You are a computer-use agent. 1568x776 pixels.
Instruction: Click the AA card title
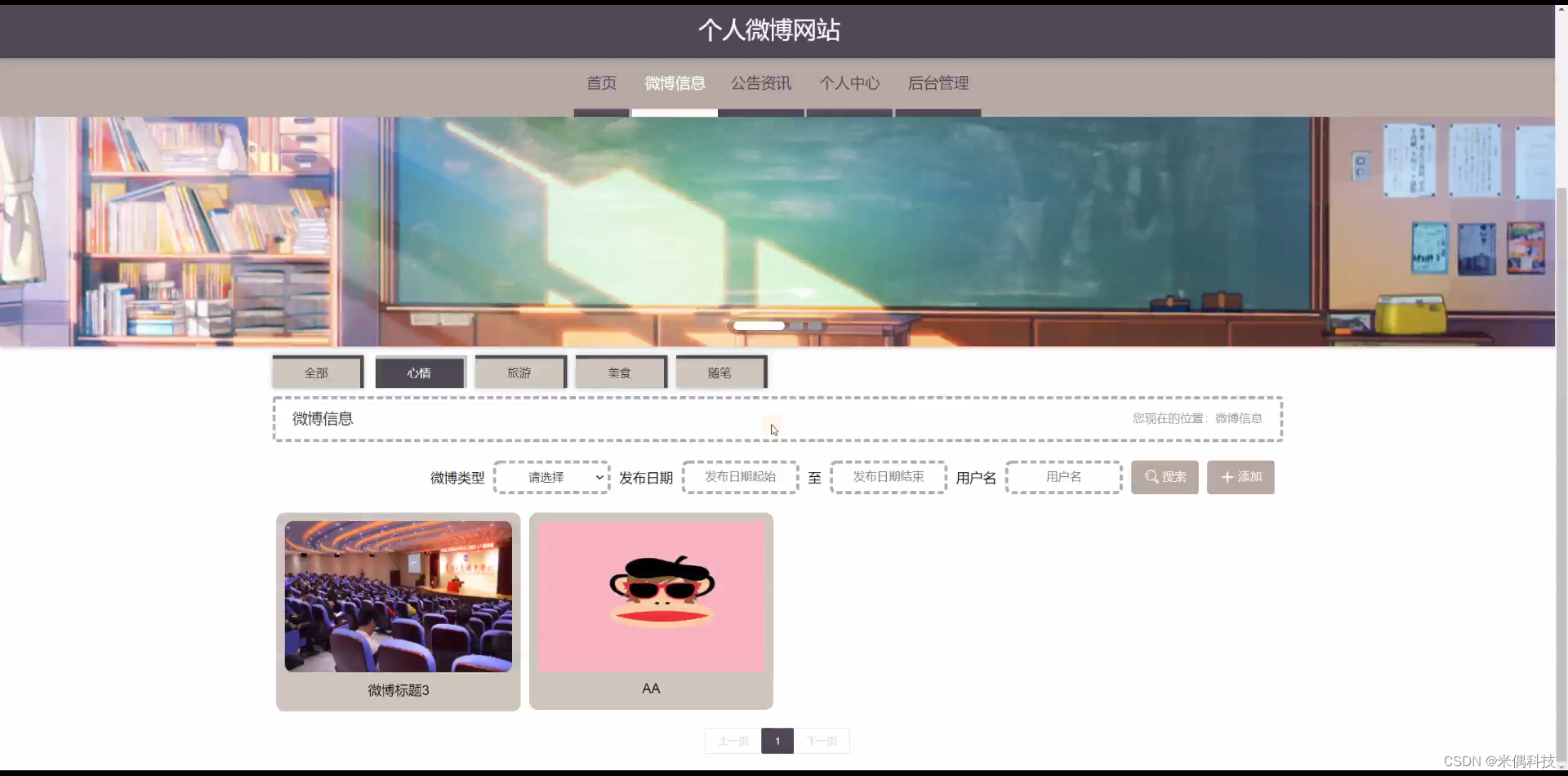pyautogui.click(x=651, y=689)
